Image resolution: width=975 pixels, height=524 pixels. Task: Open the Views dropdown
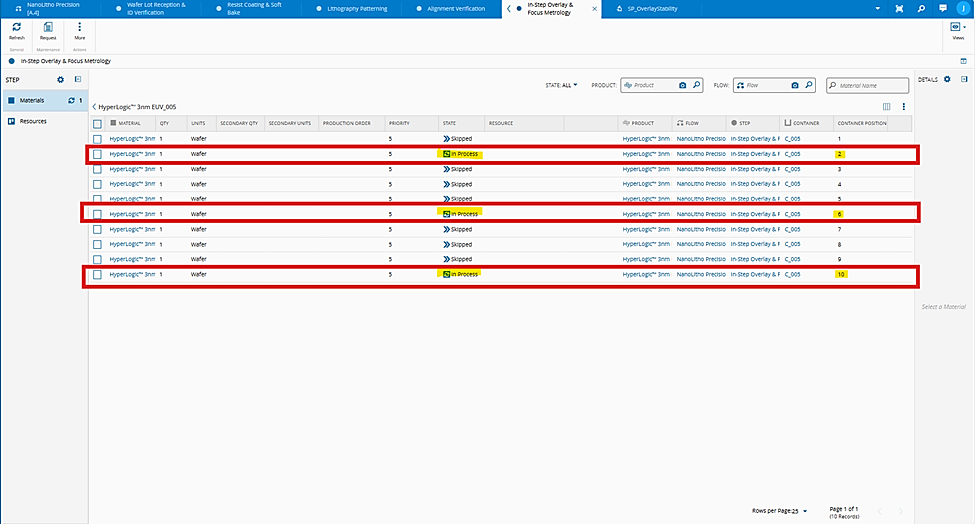[958, 29]
